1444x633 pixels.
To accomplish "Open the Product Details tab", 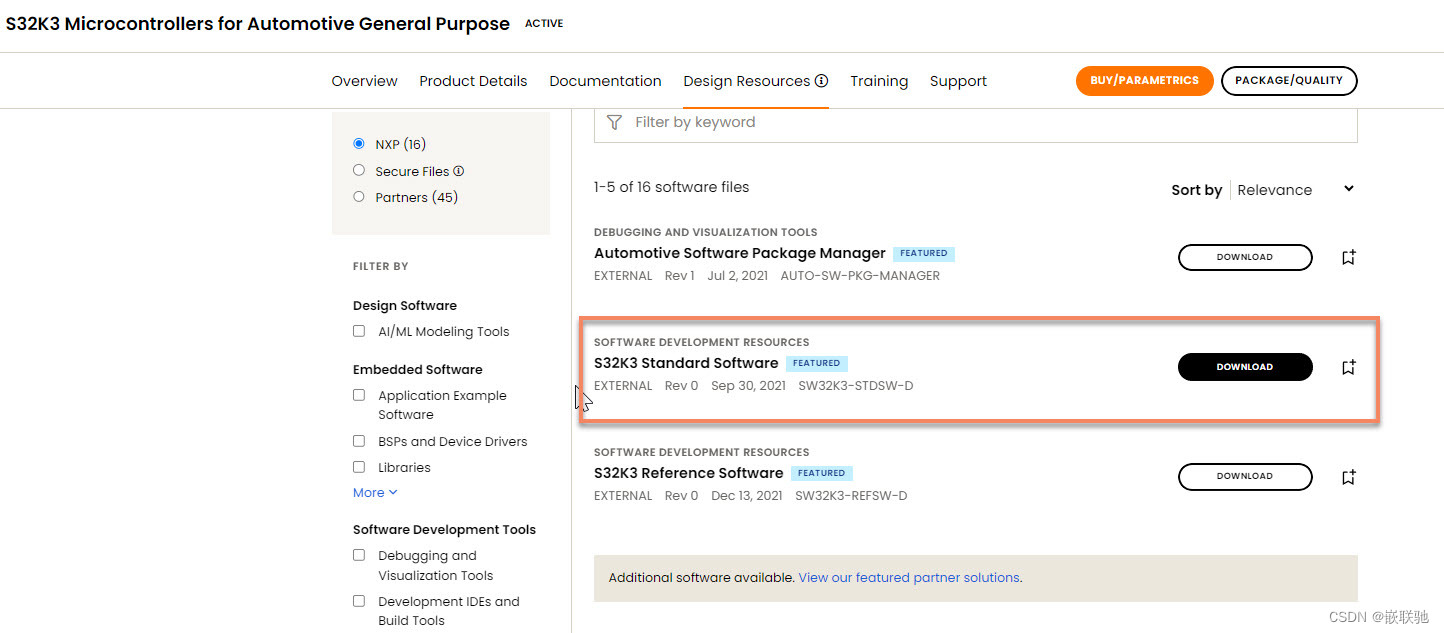I will click(473, 81).
